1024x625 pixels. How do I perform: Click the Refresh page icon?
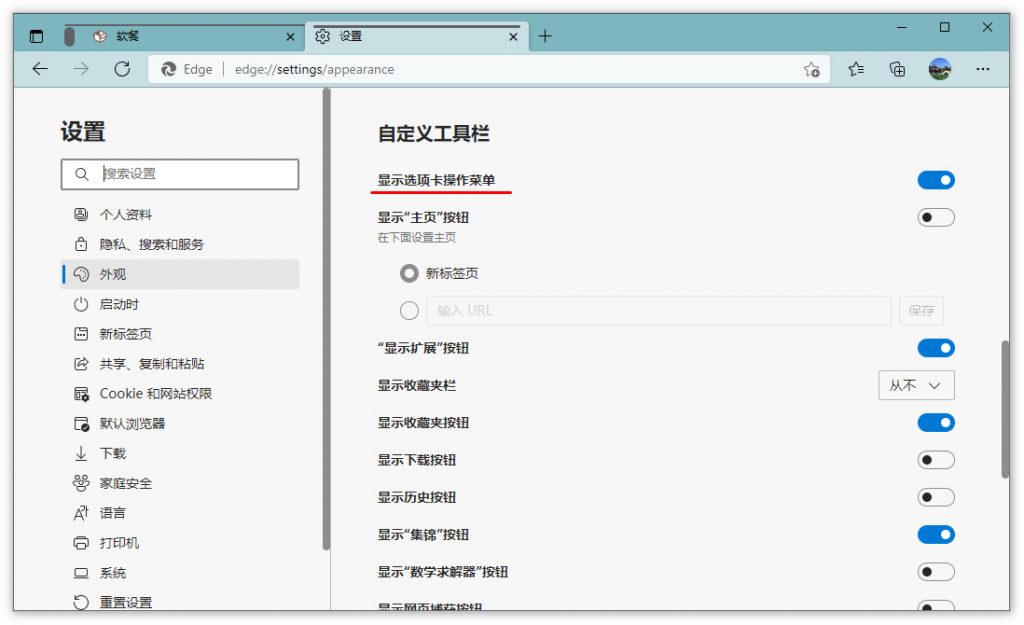tap(122, 69)
